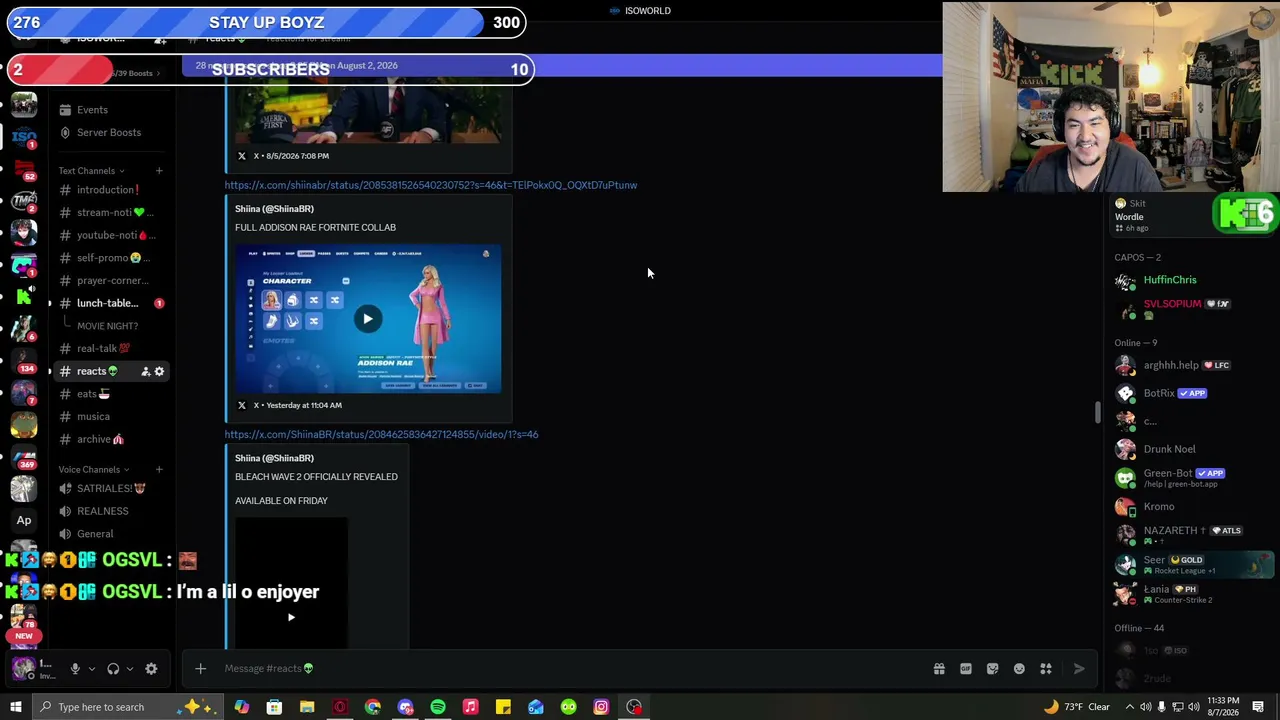The width and height of the screenshot is (1280, 720).
Task: Open the MOVIE NIGHT? thread
Action: click(x=108, y=326)
